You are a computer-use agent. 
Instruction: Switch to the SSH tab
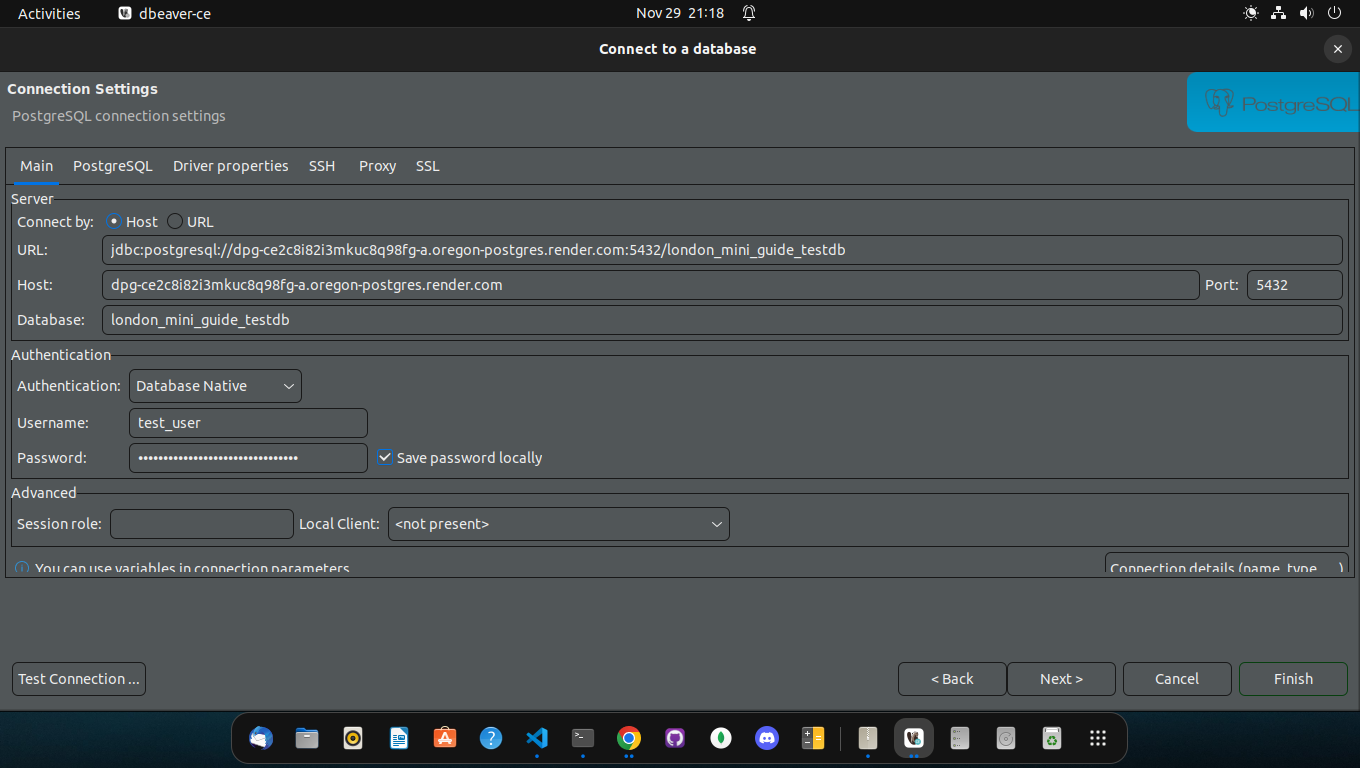tap(322, 166)
